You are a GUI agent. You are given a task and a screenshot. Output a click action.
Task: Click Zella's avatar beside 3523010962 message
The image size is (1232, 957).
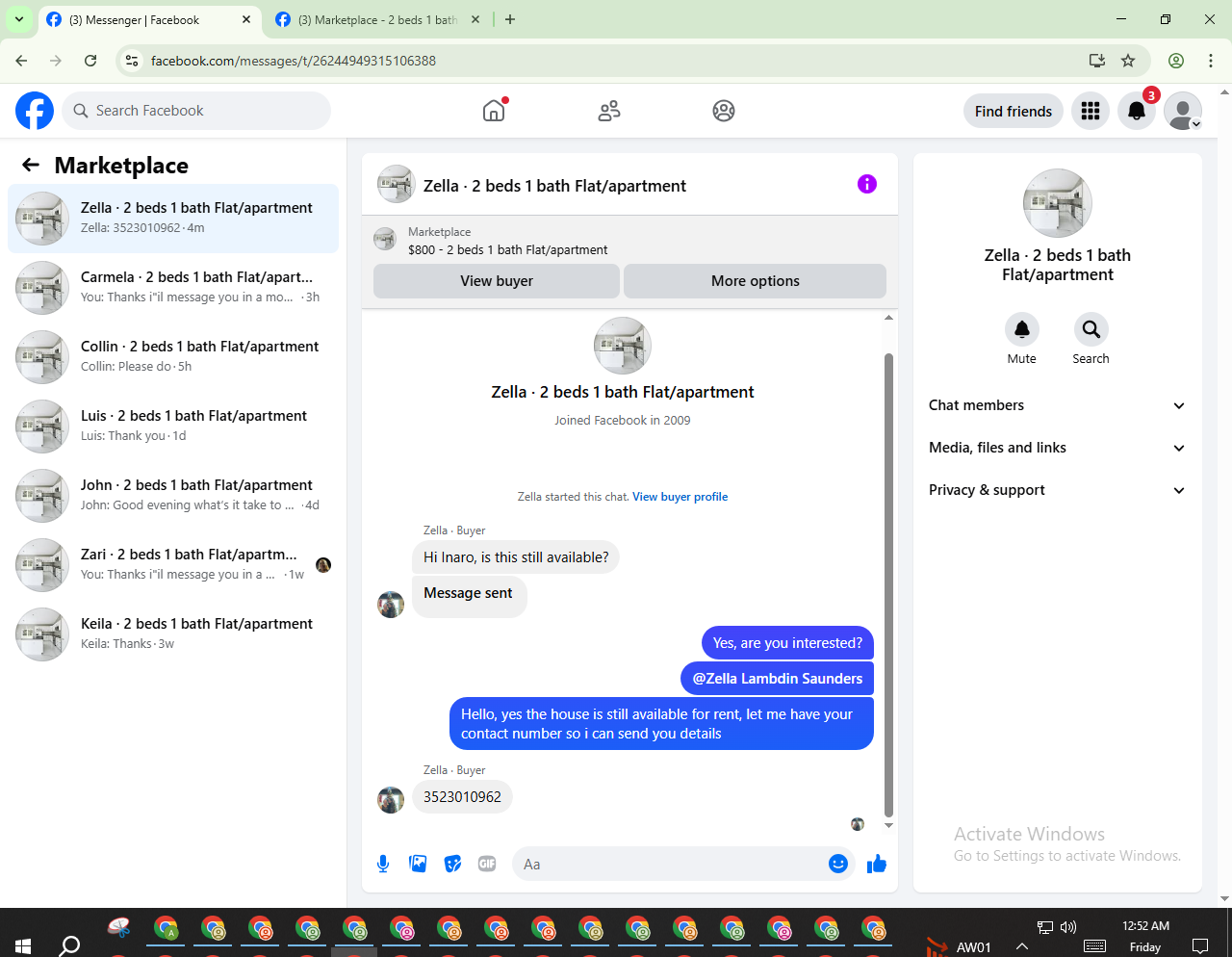click(391, 799)
